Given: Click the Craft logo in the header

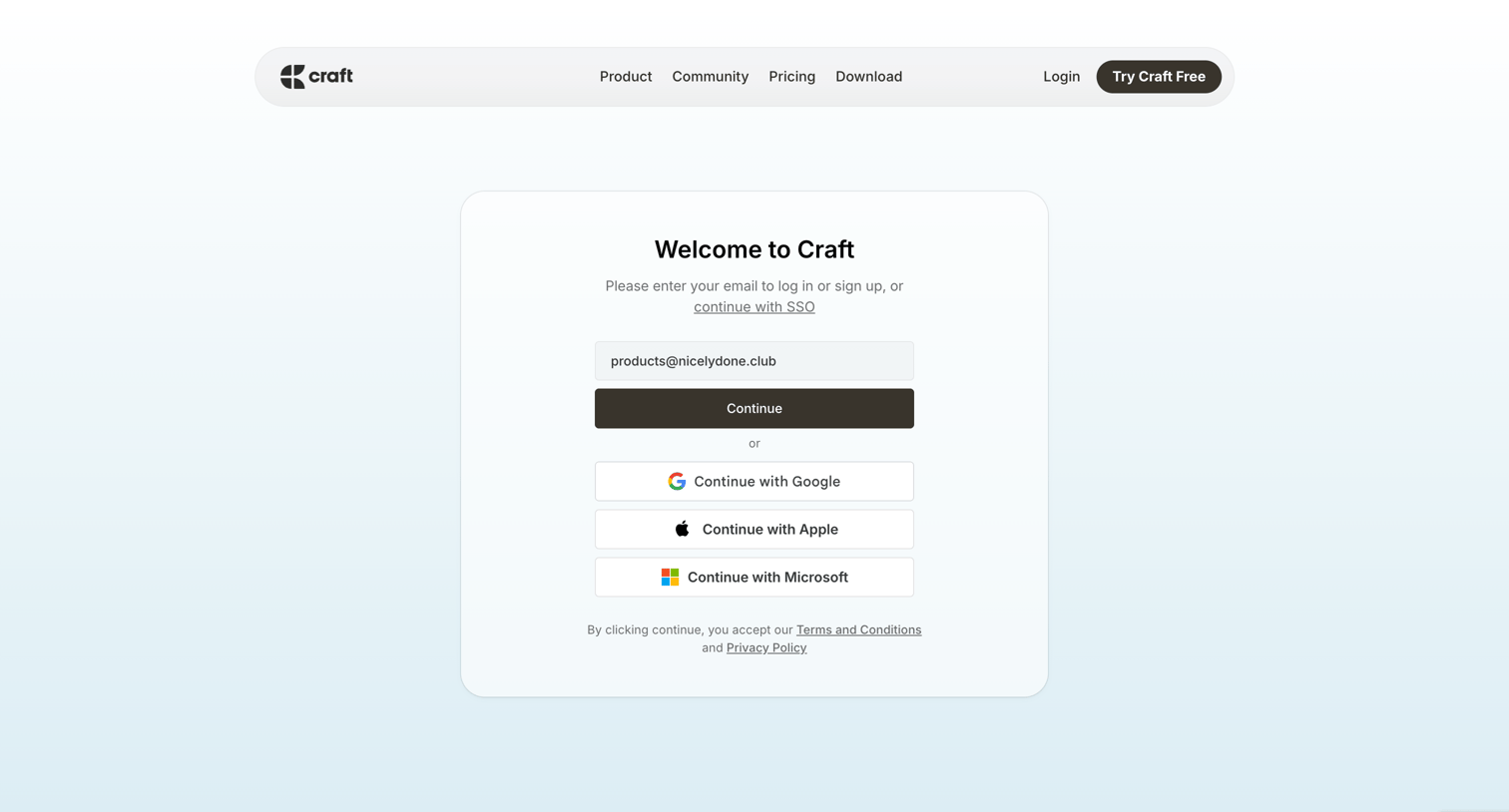Looking at the screenshot, I should (x=316, y=77).
